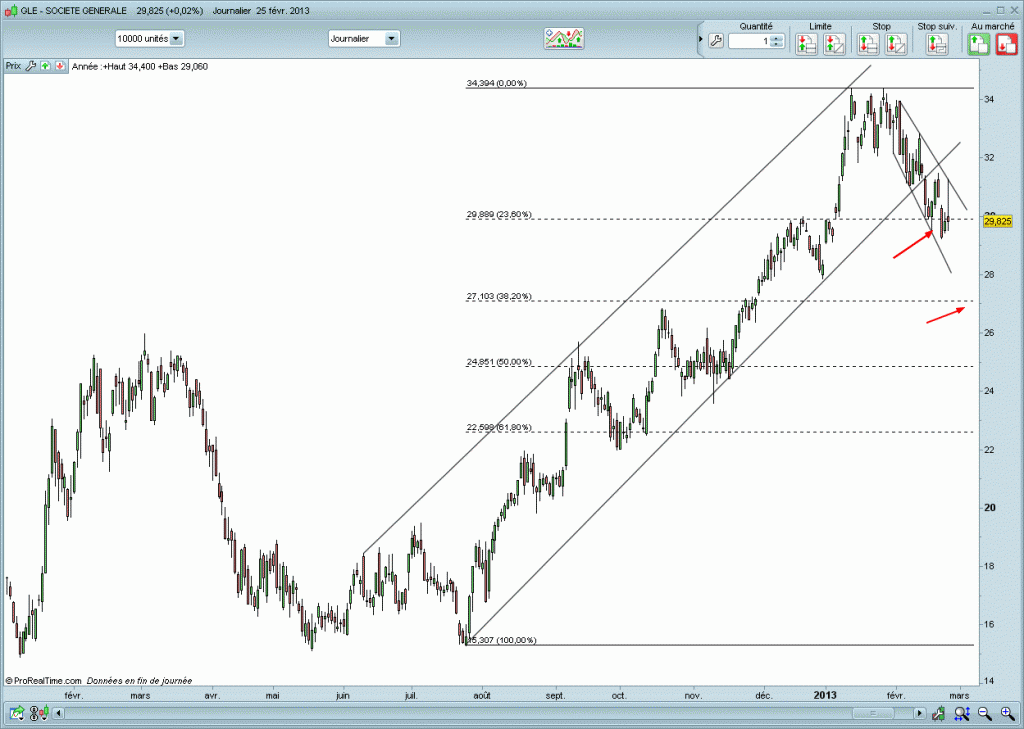Click the trading settings wrench icon

click(715, 41)
